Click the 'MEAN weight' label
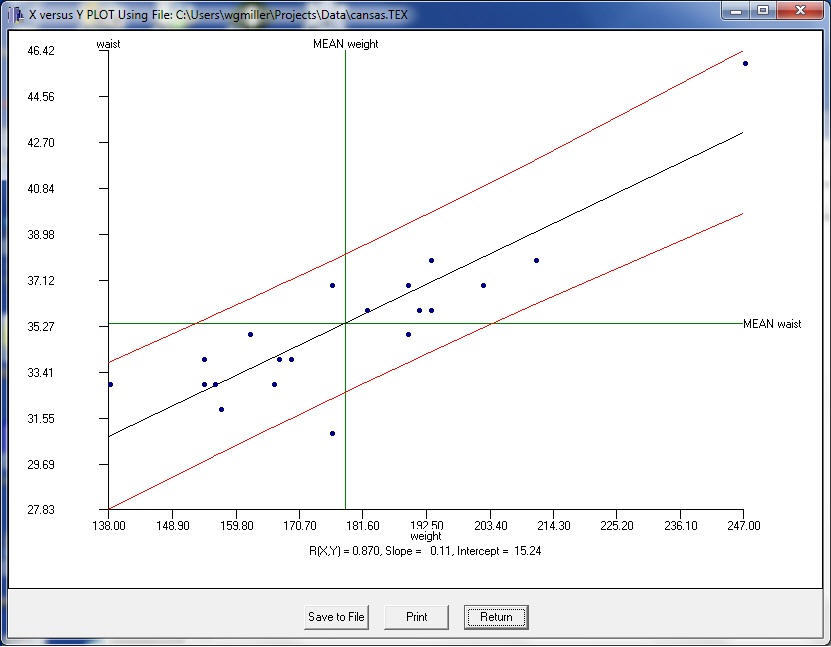 click(x=346, y=44)
